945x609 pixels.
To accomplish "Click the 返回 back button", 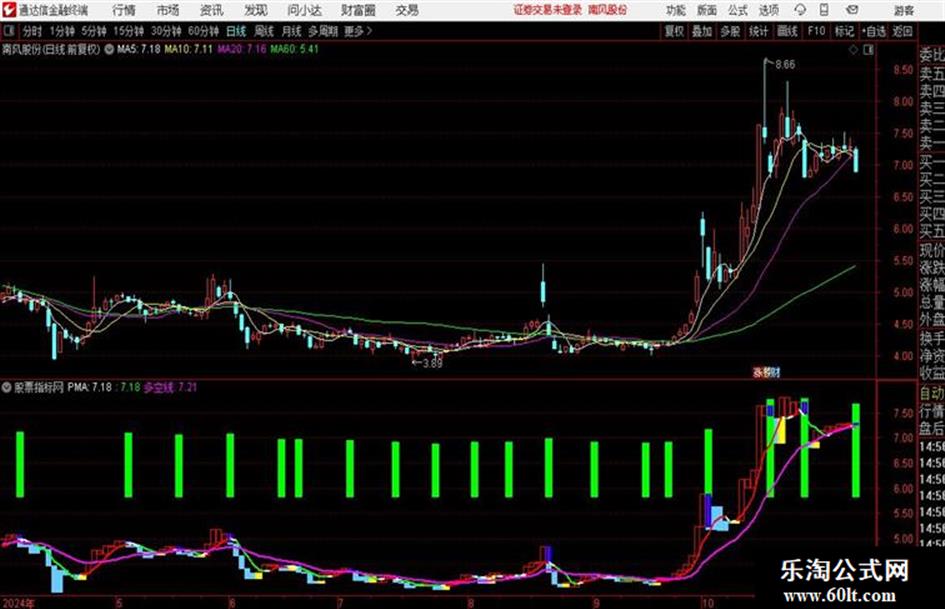I will pyautogui.click(x=902, y=31).
